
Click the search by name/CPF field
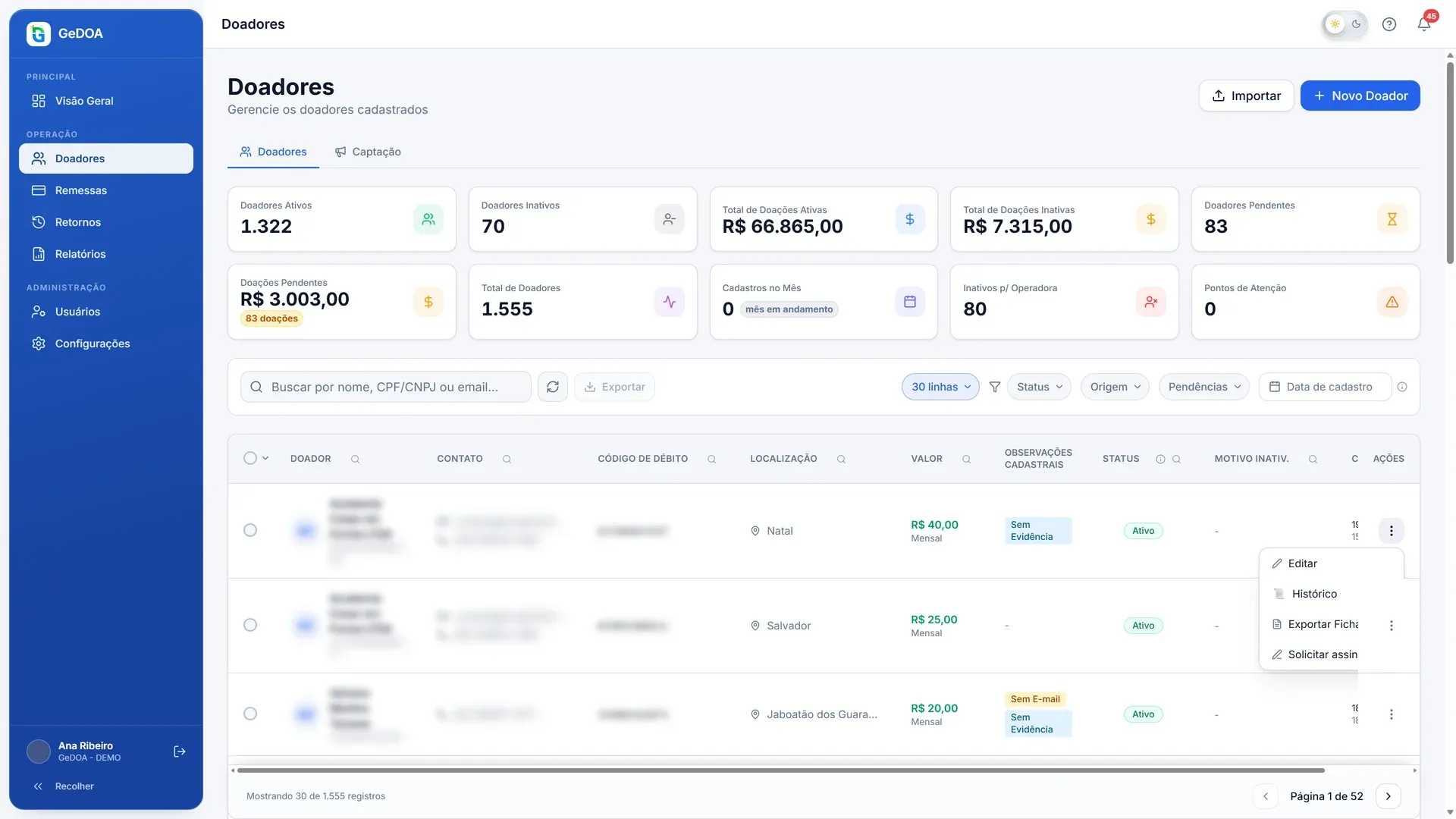click(385, 387)
